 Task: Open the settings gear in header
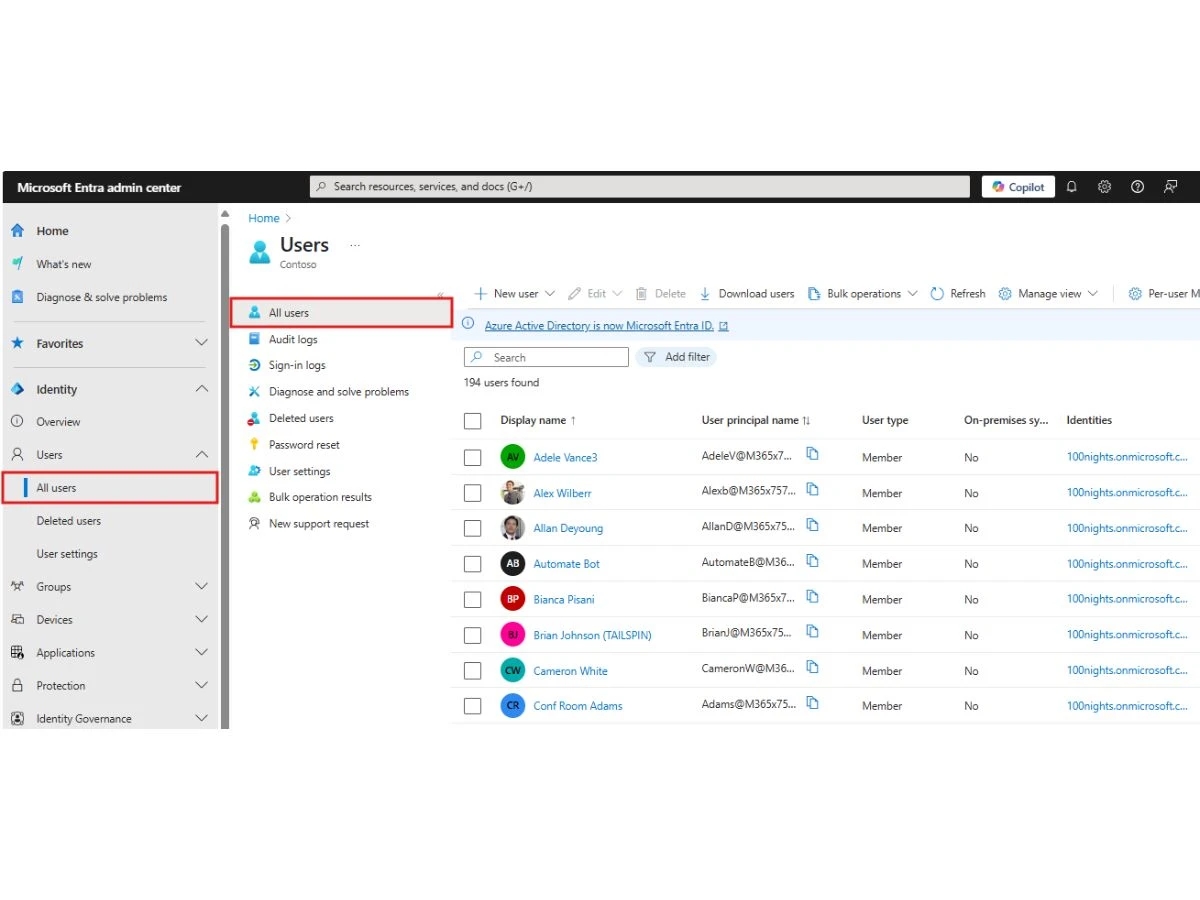[1104, 187]
